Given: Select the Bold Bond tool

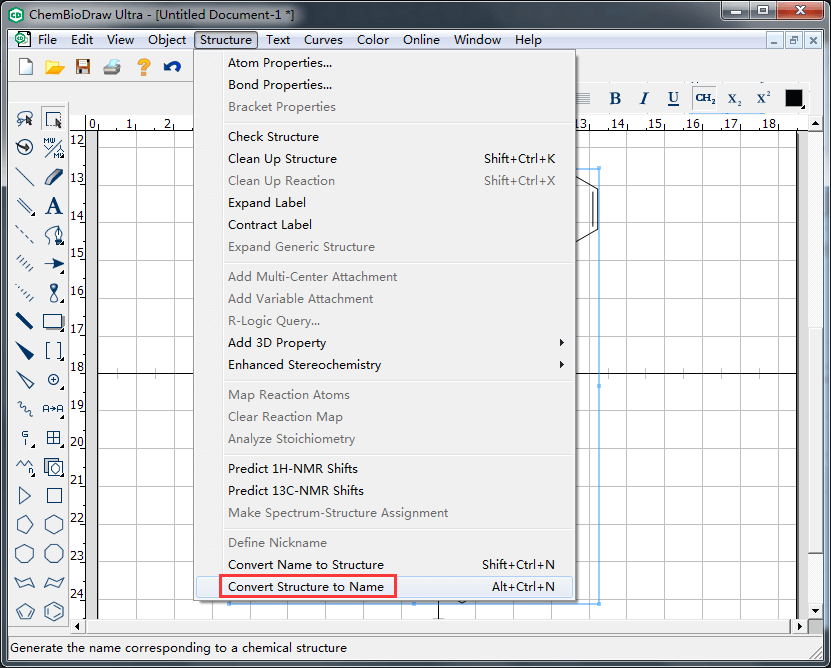Looking at the screenshot, I should [x=24, y=321].
